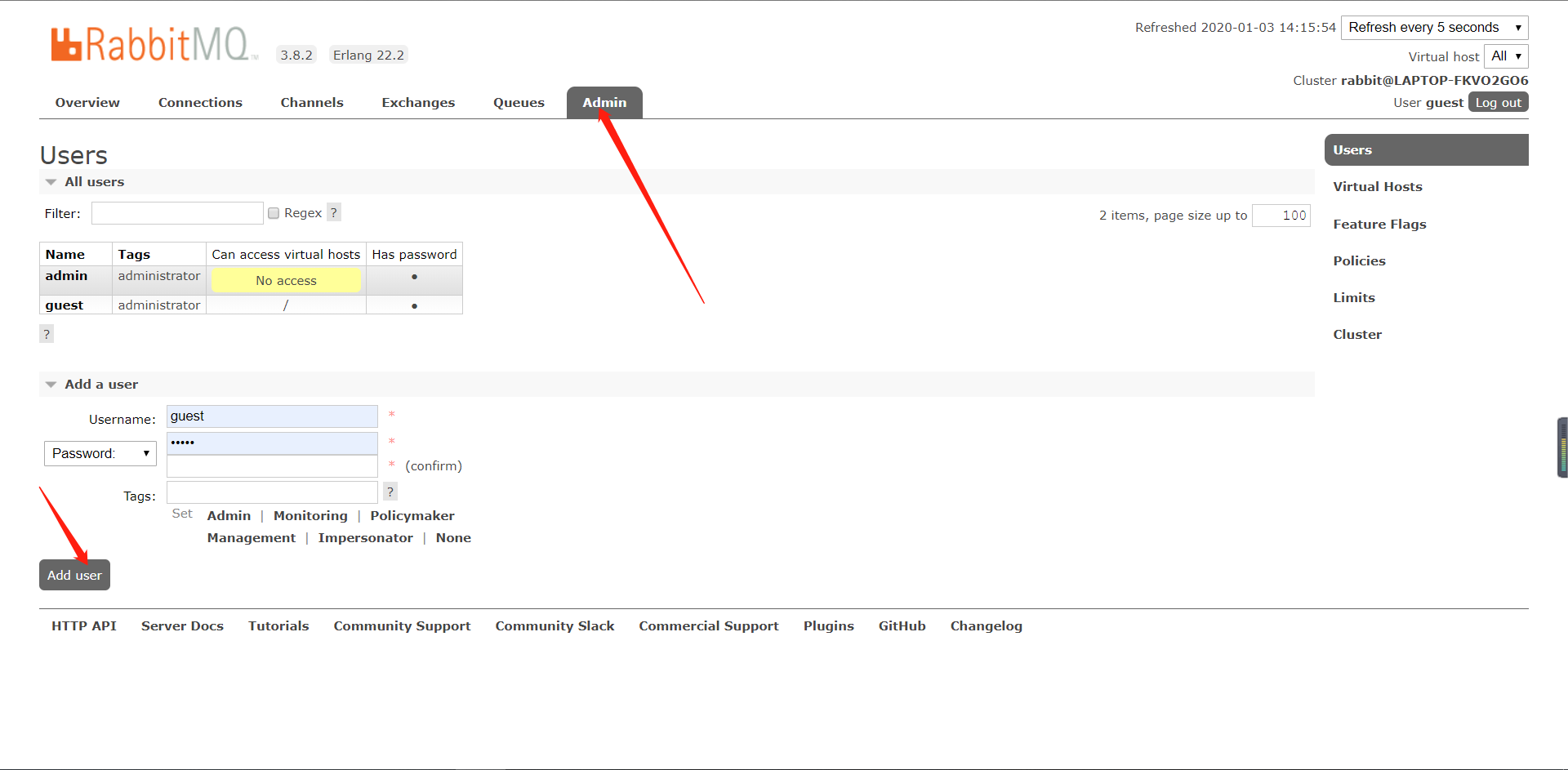Open the GitHub footer link
The image size is (1568, 770).
(x=902, y=625)
